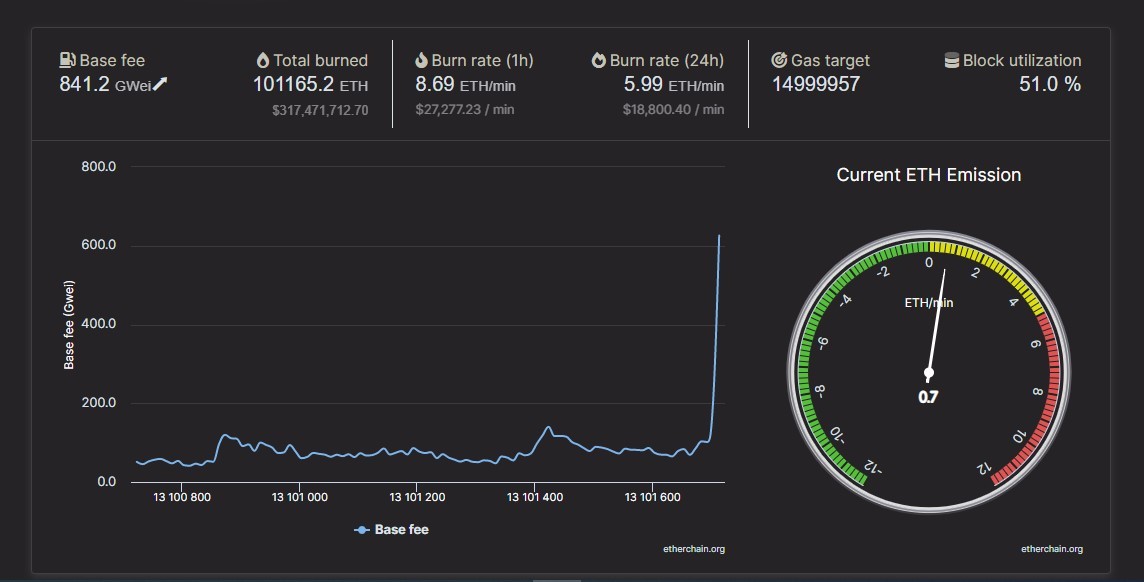Click the Total burned heading
1144x582 pixels.
320,61
